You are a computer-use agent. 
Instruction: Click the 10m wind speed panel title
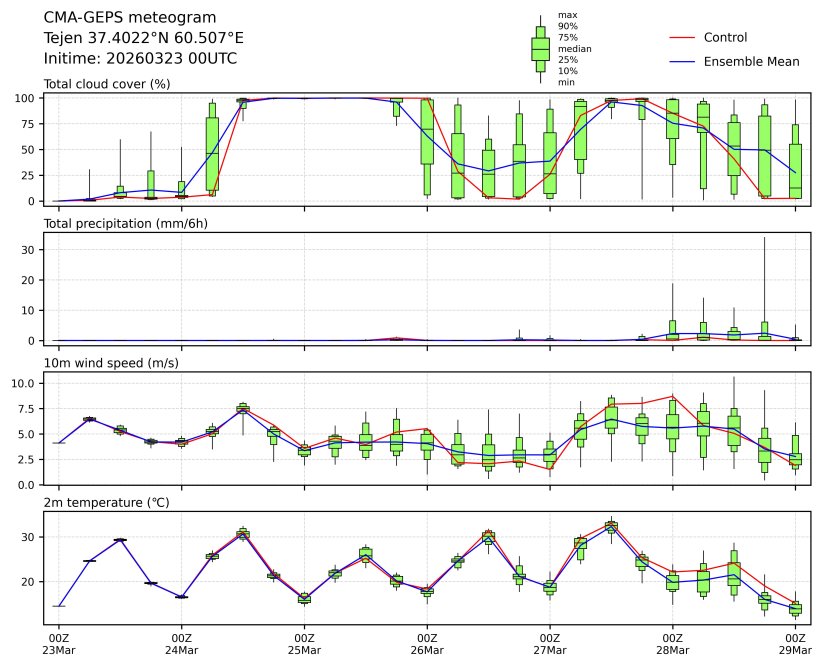tap(111, 363)
